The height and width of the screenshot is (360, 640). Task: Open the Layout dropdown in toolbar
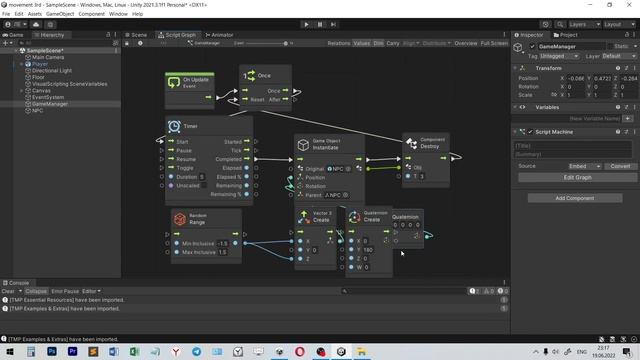(x=620, y=24)
